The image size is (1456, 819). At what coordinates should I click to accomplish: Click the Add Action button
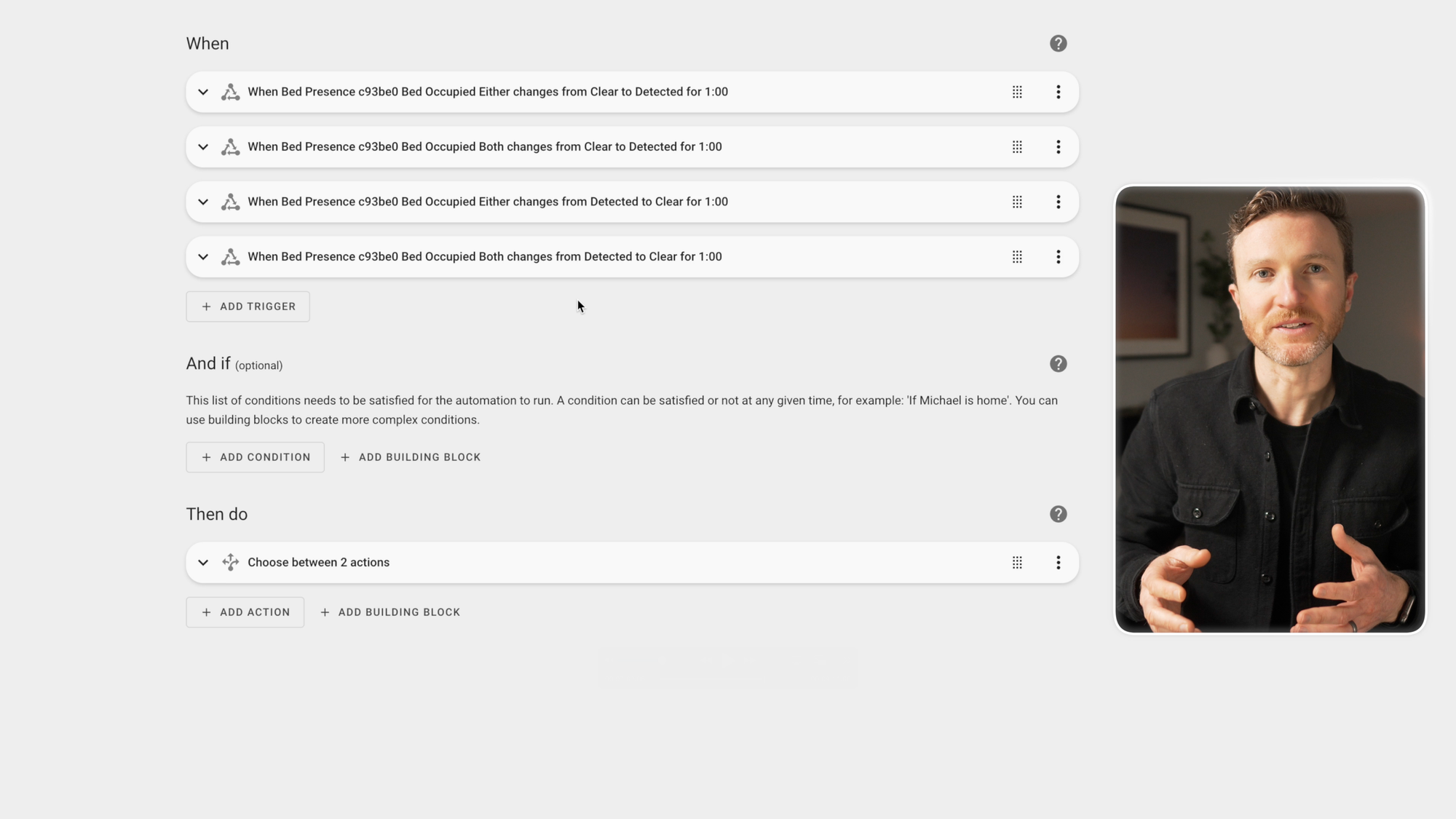[x=245, y=612]
